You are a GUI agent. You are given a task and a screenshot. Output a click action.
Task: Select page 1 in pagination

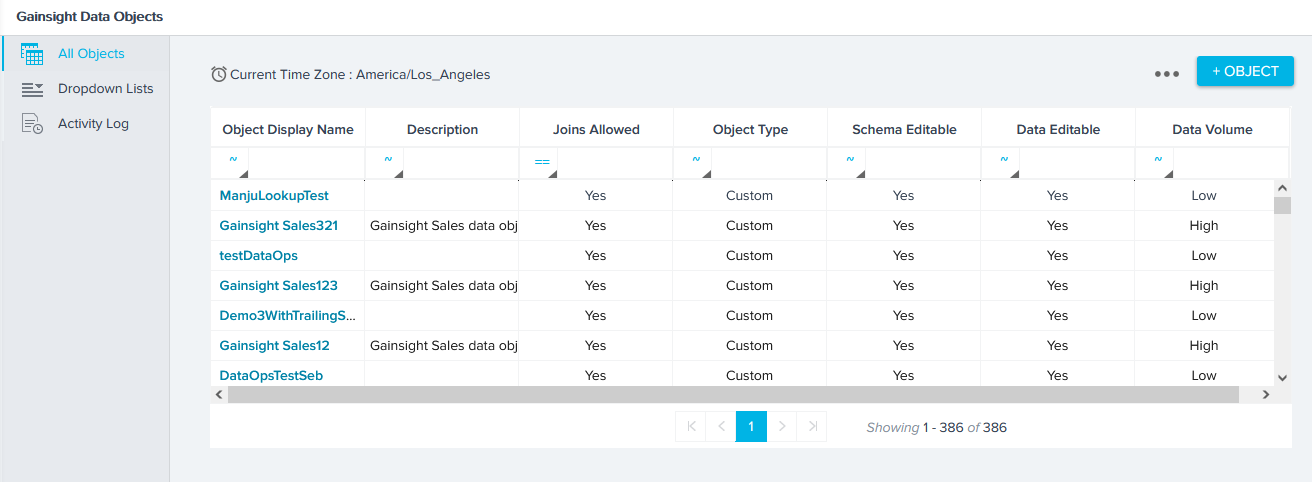coord(751,426)
